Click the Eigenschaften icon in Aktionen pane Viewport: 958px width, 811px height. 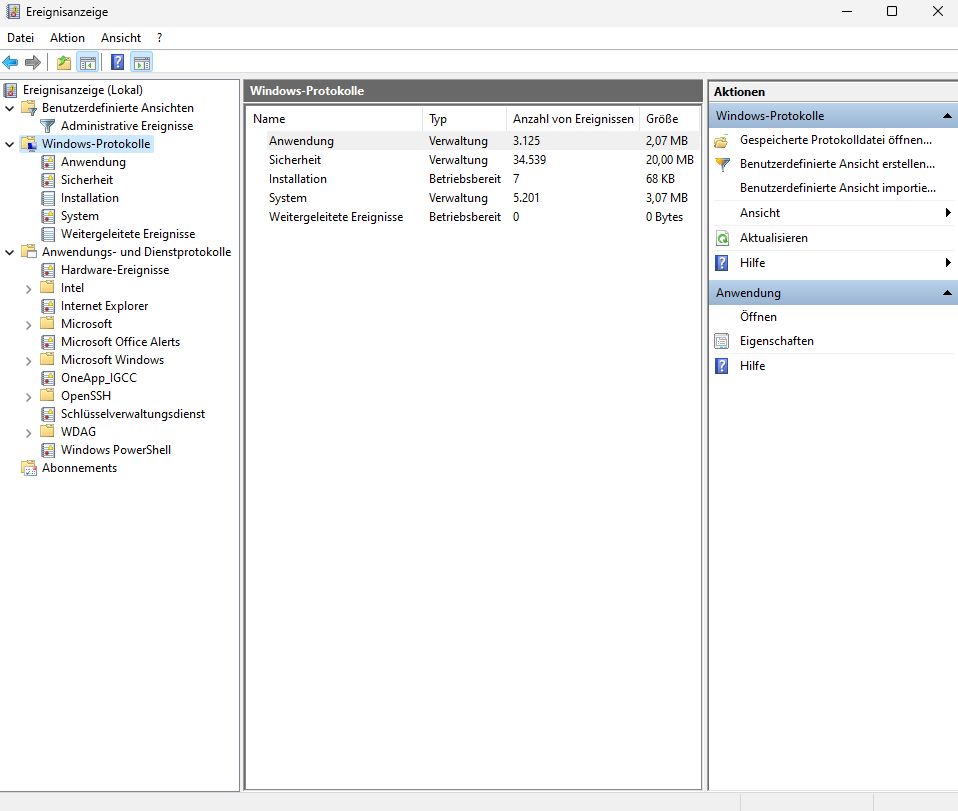click(722, 341)
